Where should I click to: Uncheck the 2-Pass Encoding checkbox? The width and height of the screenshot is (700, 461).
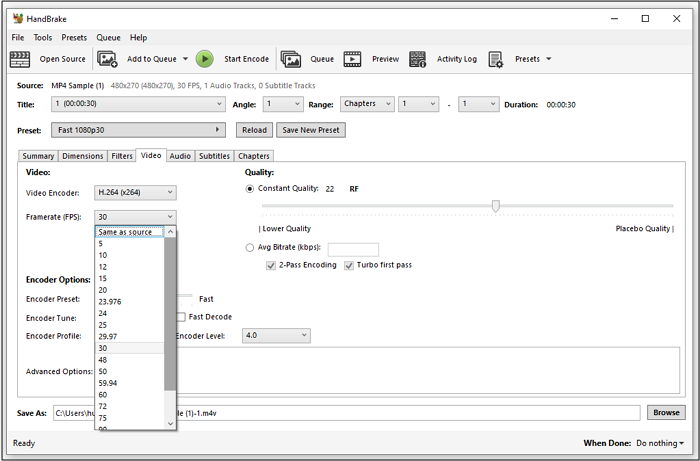tap(271, 265)
